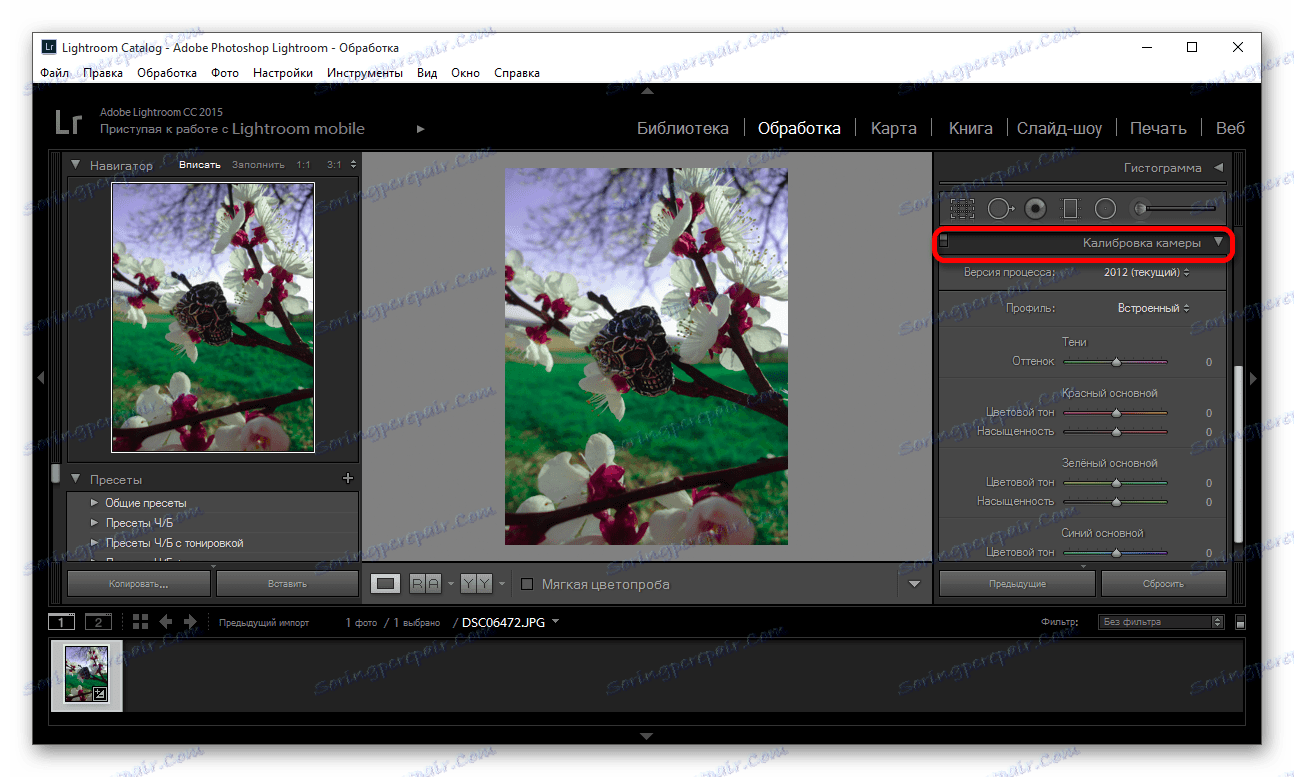The image size is (1294, 777).
Task: Click the 'Сбросить' button
Action: 1163,583
